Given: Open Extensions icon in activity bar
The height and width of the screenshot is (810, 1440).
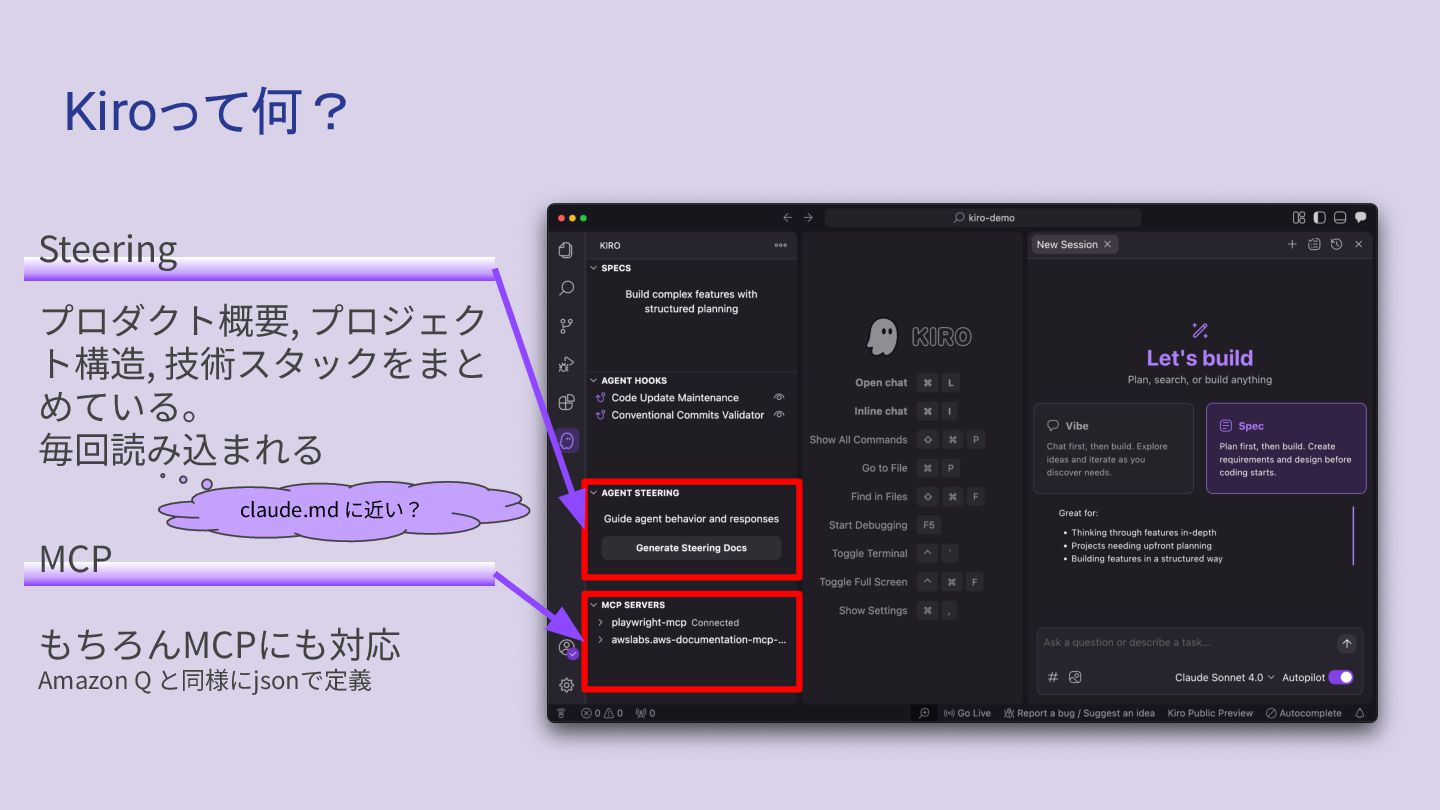Looking at the screenshot, I should point(566,402).
